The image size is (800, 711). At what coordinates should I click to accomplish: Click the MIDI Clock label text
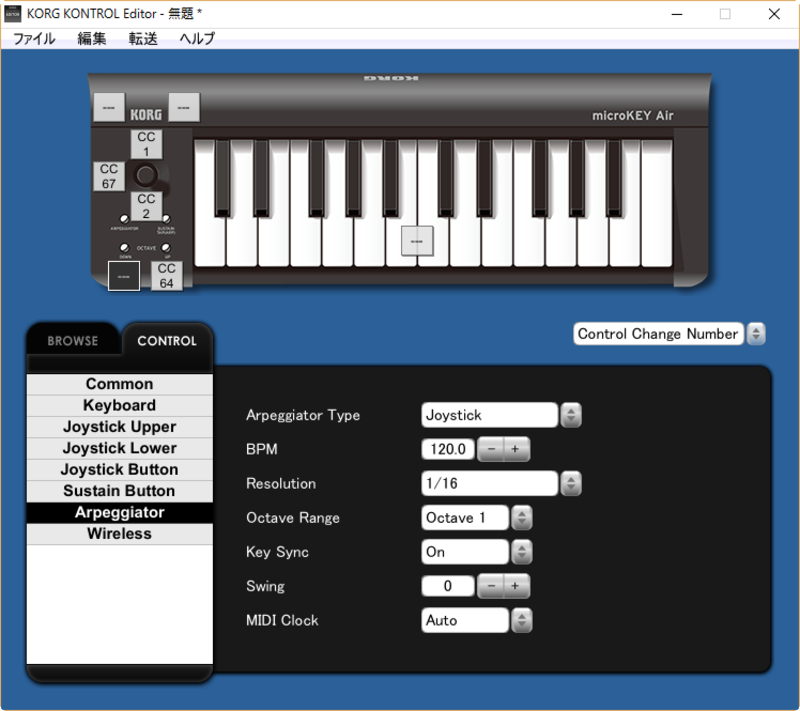[282, 620]
